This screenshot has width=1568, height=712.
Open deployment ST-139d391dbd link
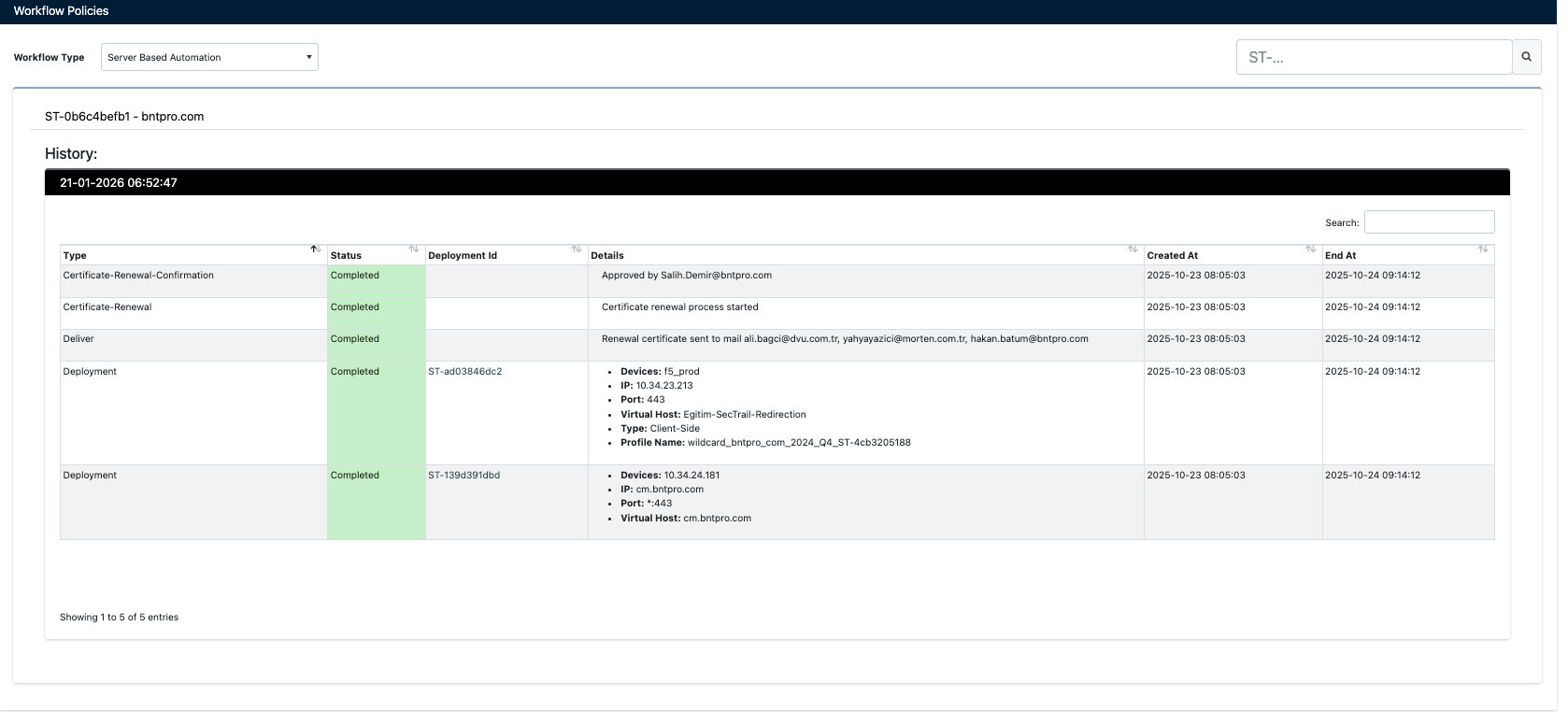[x=463, y=475]
